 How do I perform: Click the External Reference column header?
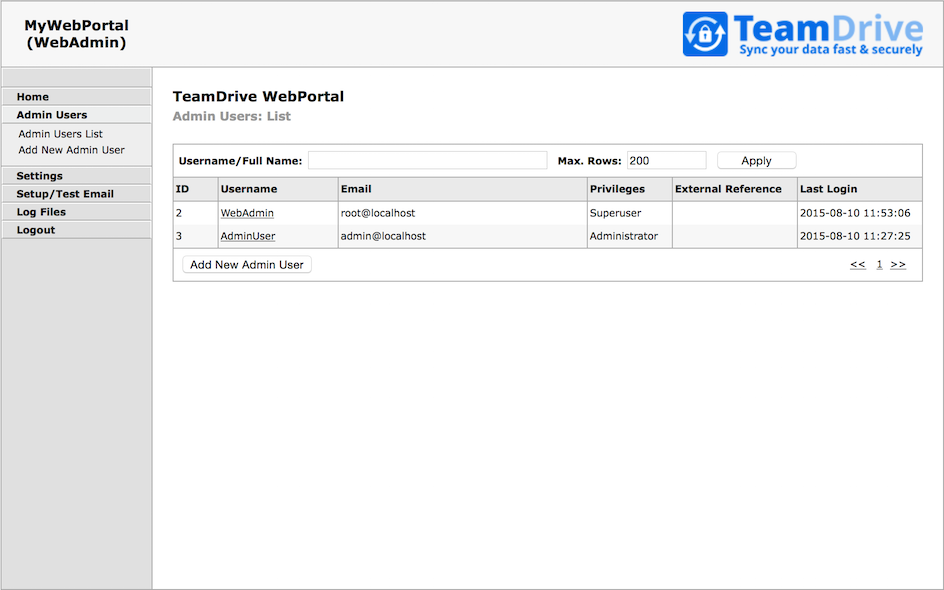(x=734, y=189)
